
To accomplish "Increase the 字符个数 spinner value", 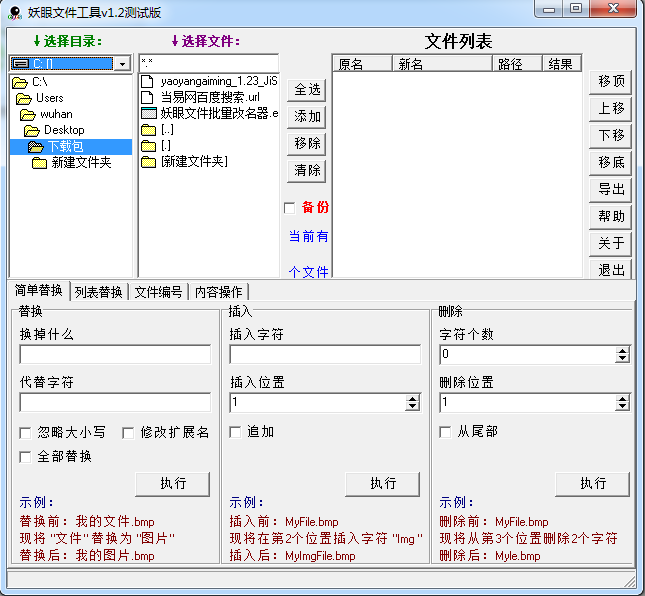I will click(622, 350).
